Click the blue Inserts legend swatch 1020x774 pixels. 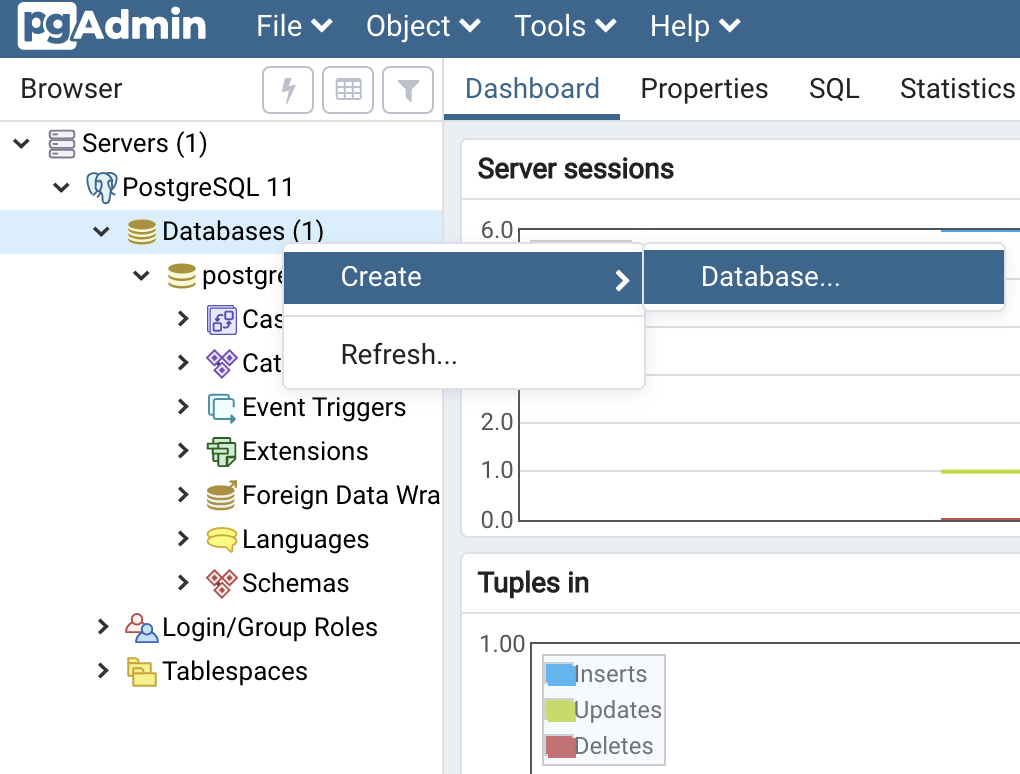[560, 674]
